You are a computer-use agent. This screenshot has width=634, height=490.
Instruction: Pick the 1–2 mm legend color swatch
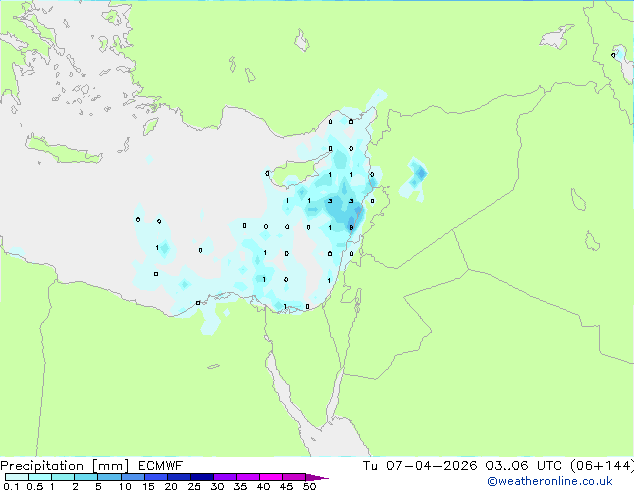pos(63,477)
